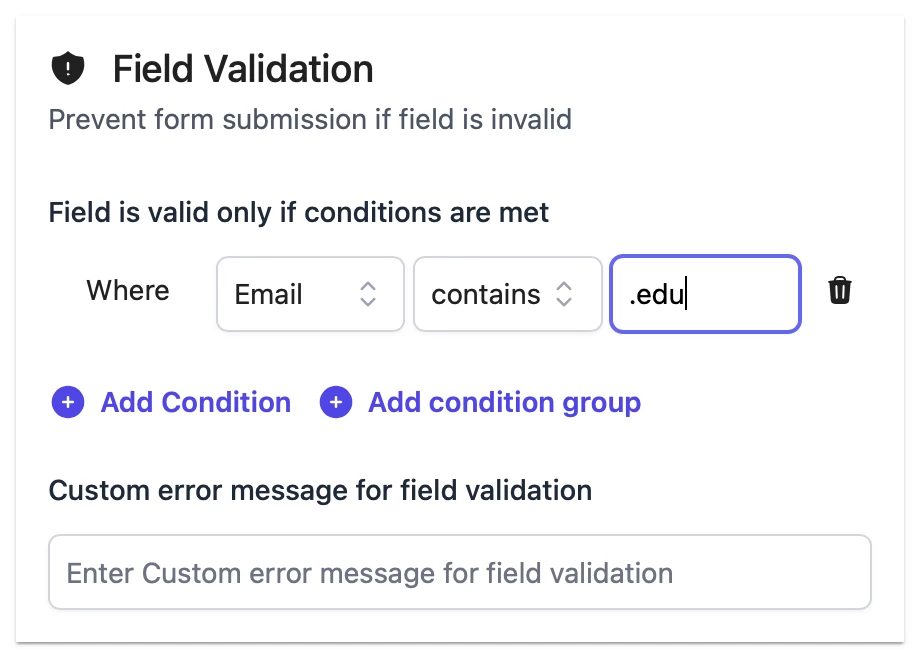
Task: Open the Email field dropdown
Action: tap(310, 294)
